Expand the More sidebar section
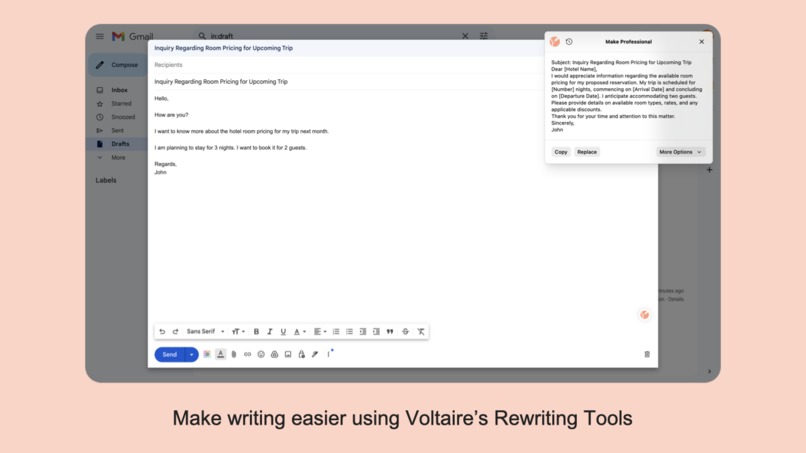Image resolution: width=806 pixels, height=453 pixels. pyautogui.click(x=118, y=157)
